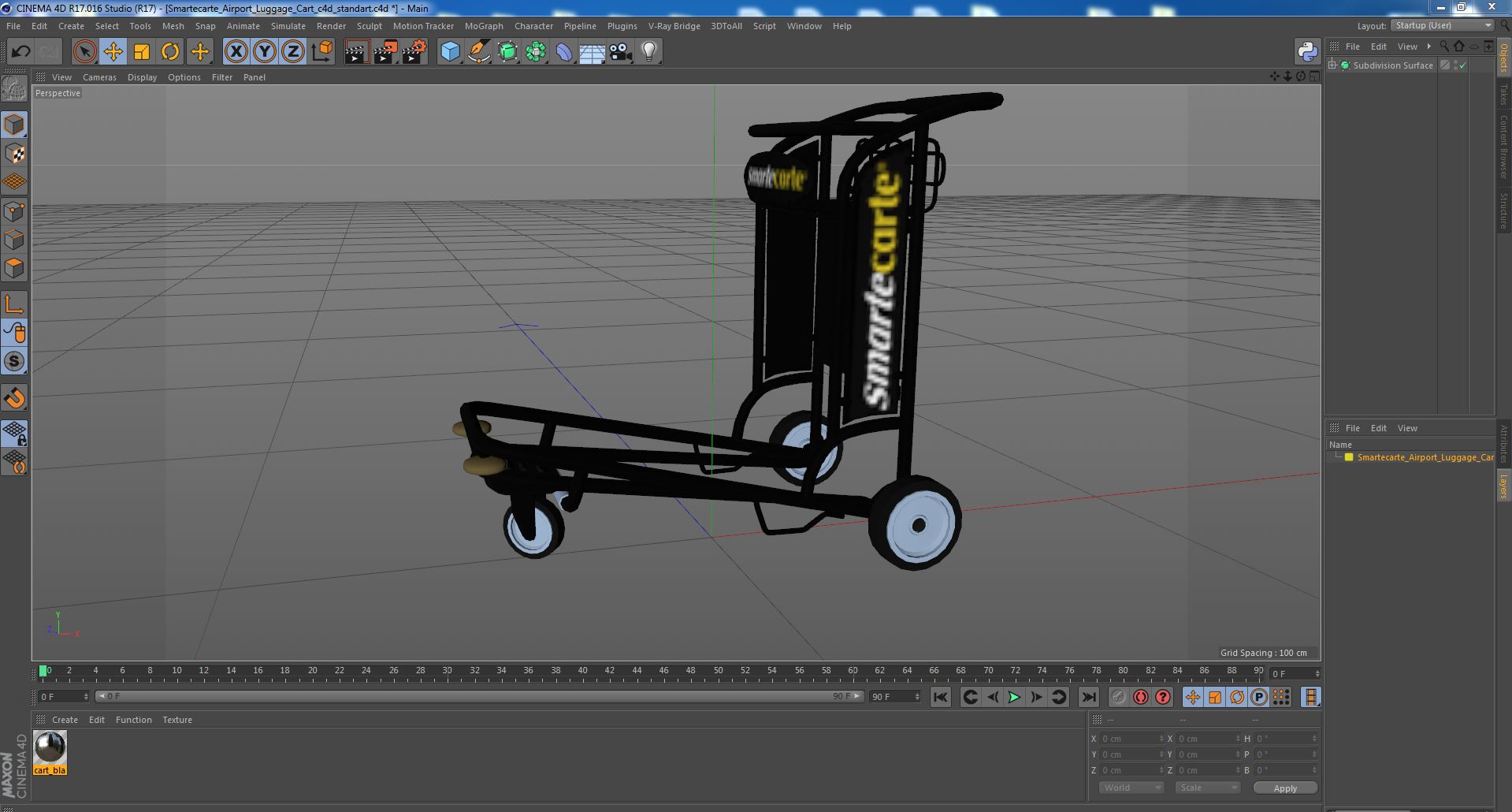
Task: Open the Sculpt menu
Action: [x=369, y=26]
